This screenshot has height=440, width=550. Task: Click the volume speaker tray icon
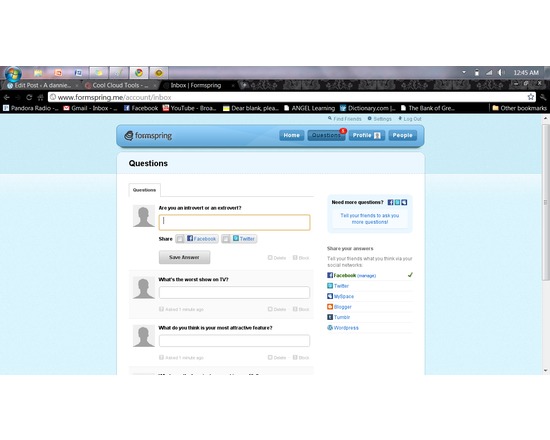501,73
